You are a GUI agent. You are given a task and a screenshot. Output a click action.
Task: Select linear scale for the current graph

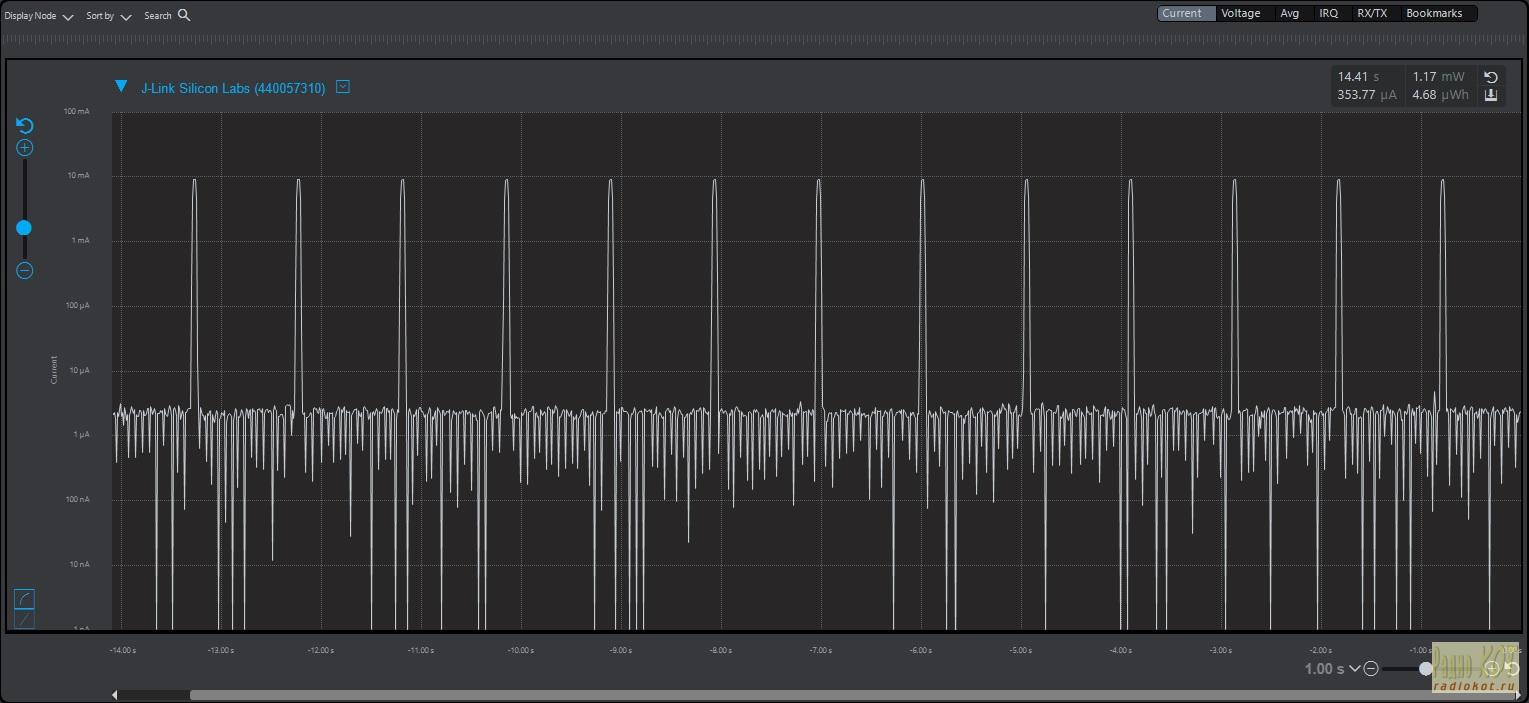pos(24,620)
